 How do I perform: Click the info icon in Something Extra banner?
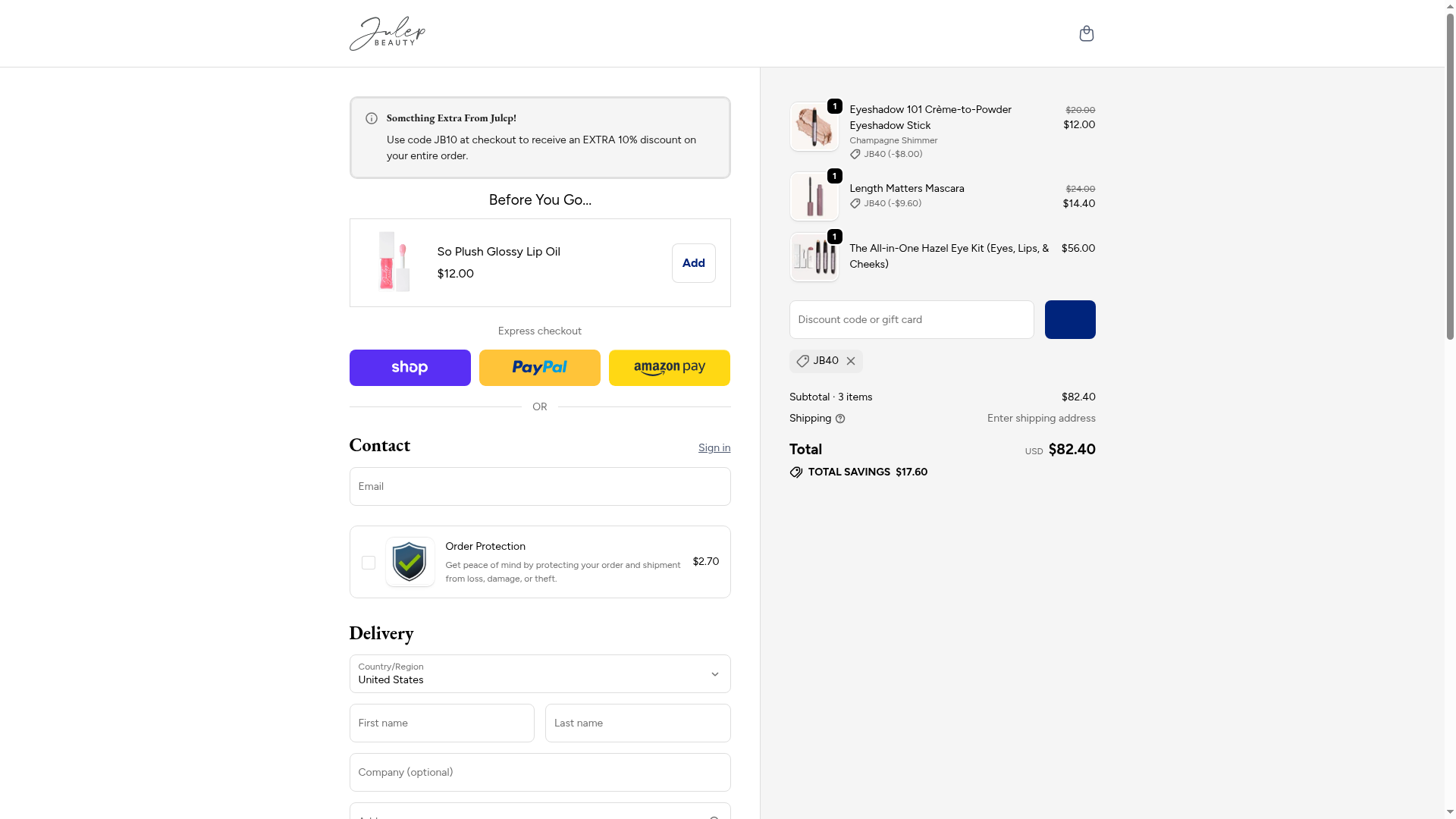point(372,118)
